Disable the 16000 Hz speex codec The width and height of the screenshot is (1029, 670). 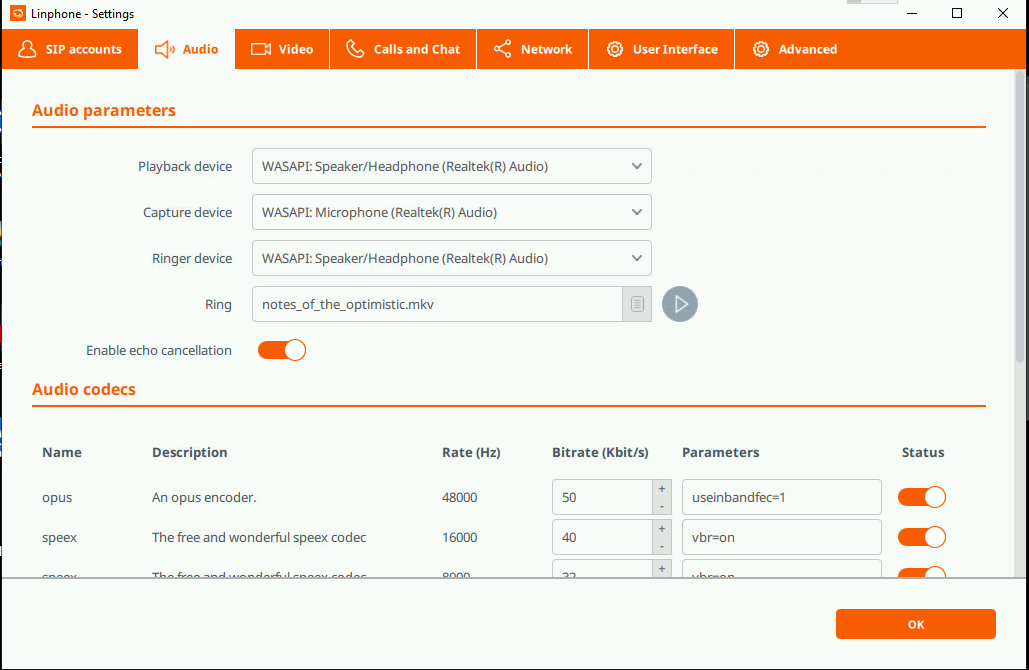pos(921,537)
